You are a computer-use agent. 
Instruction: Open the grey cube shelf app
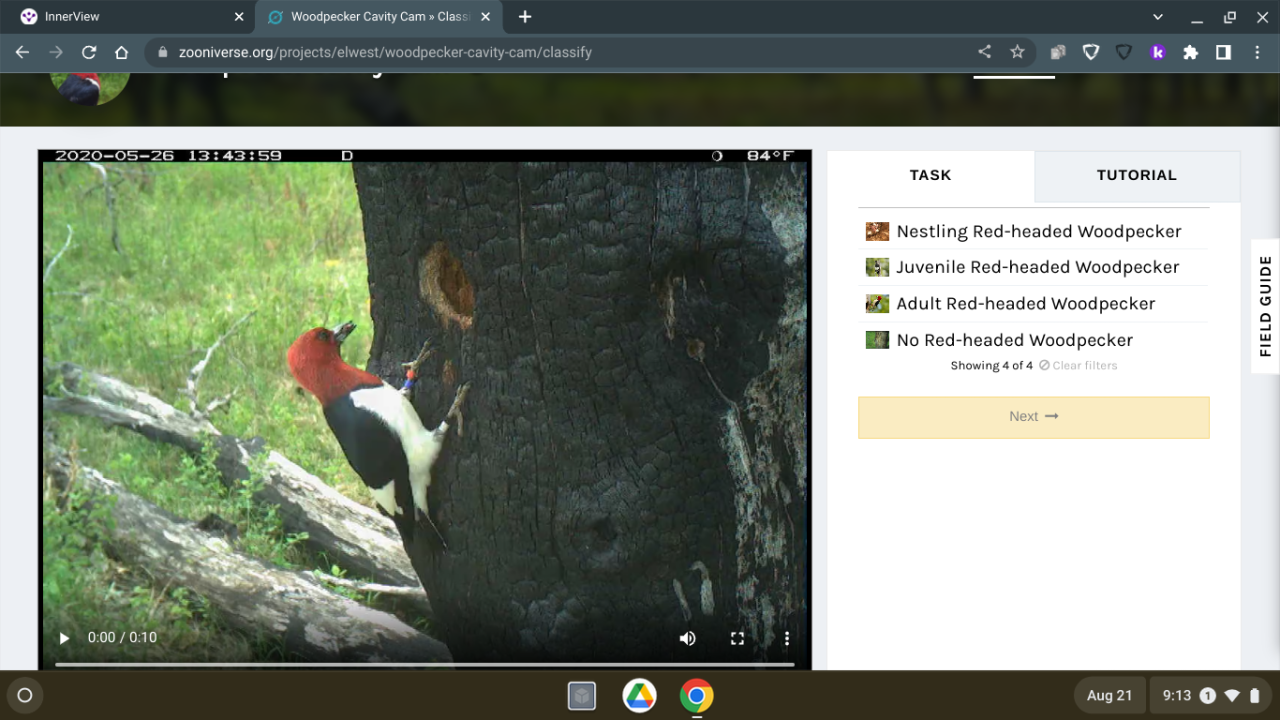click(582, 695)
